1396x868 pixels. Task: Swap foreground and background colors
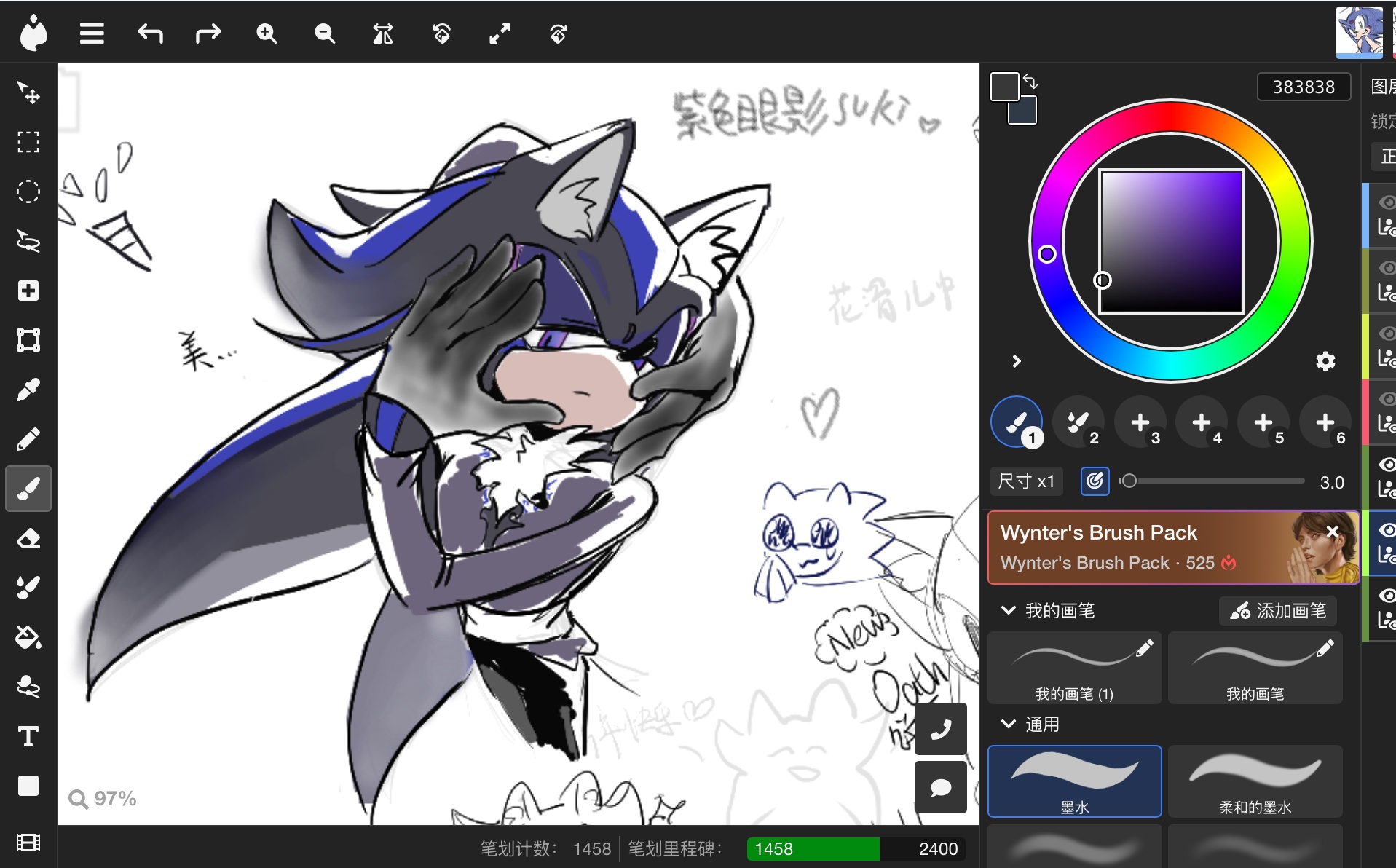pos(1030,82)
